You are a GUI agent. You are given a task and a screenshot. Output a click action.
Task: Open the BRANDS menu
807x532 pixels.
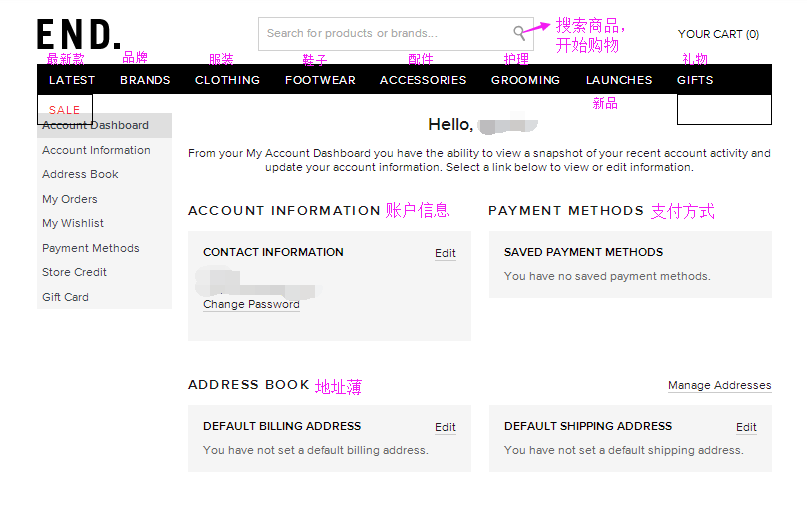tap(145, 80)
